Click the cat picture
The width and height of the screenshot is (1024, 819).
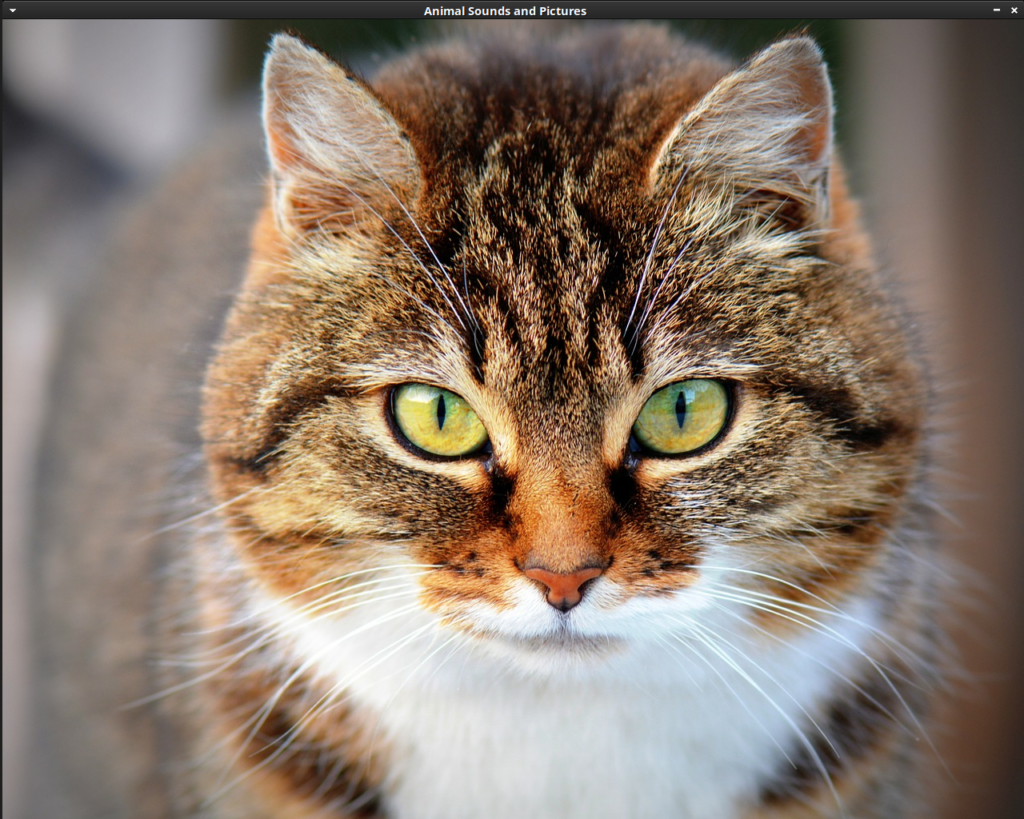click(x=513, y=419)
